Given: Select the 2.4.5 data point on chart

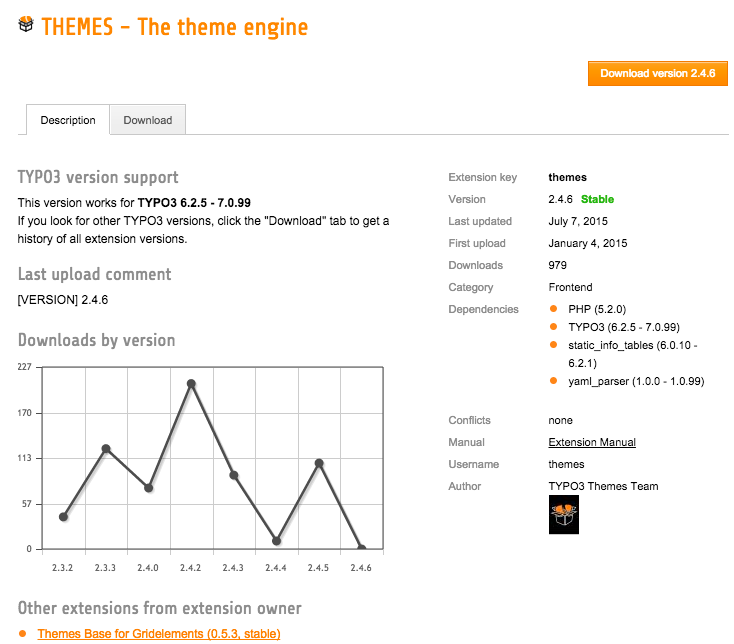Looking at the screenshot, I should pyautogui.click(x=319, y=463).
